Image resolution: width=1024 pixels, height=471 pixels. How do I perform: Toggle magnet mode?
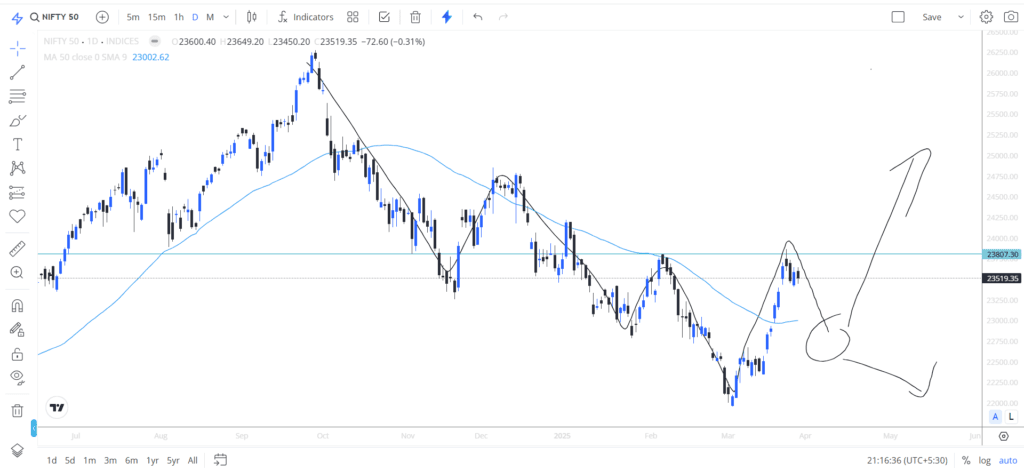coord(18,305)
